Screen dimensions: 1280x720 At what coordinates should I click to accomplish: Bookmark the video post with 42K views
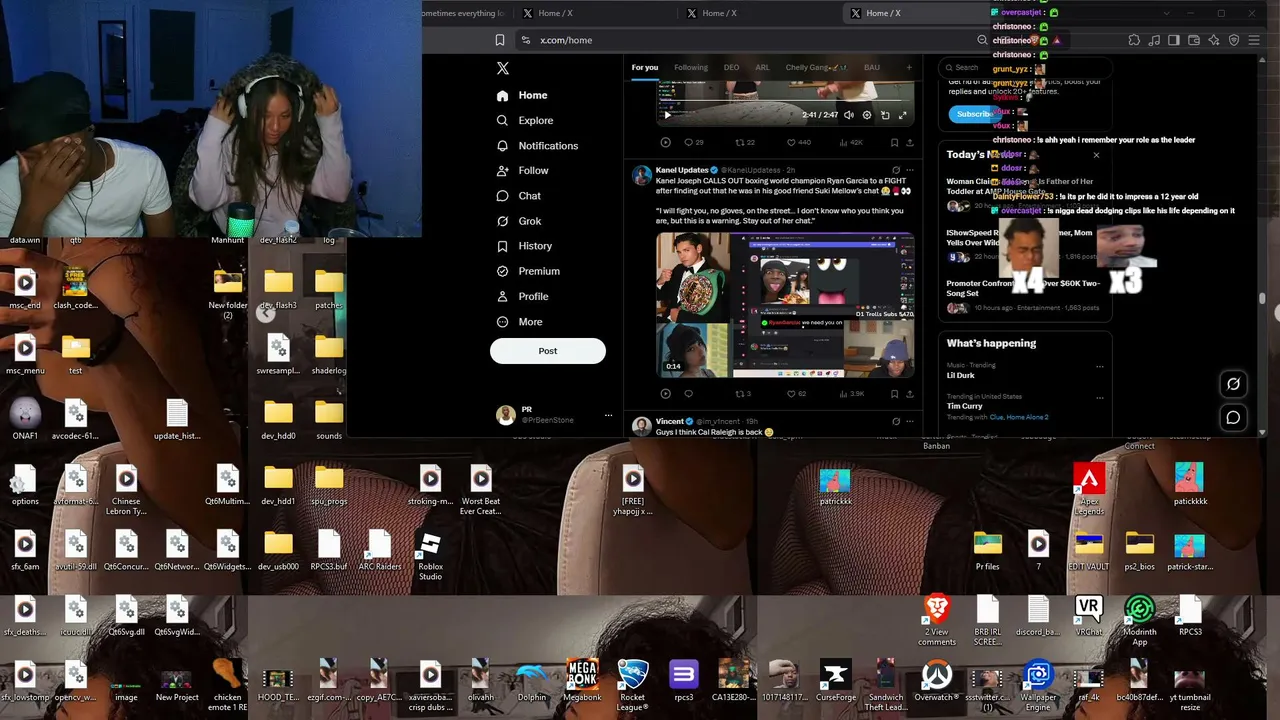point(894,143)
